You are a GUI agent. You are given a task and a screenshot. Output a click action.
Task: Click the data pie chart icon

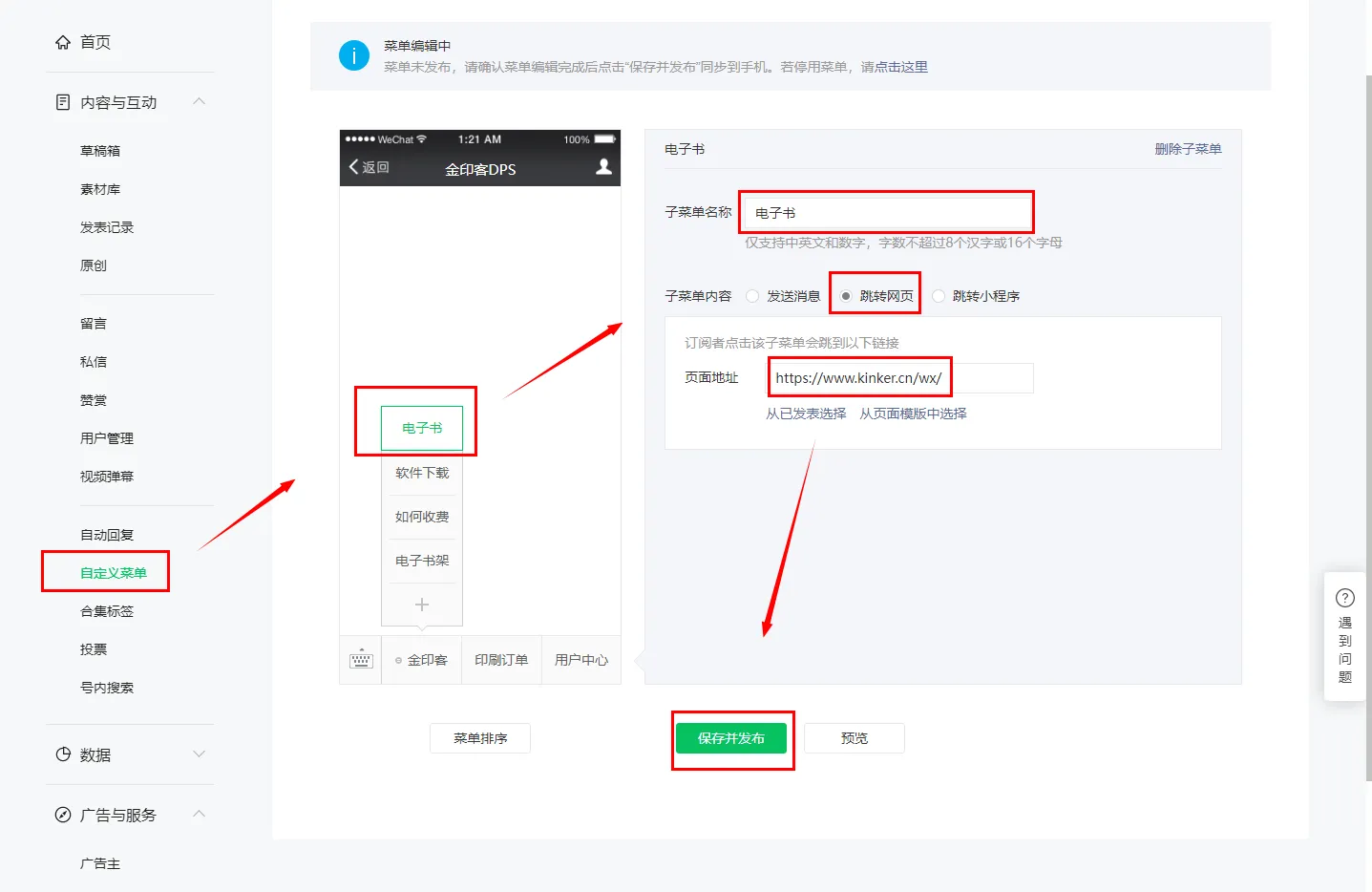63,754
